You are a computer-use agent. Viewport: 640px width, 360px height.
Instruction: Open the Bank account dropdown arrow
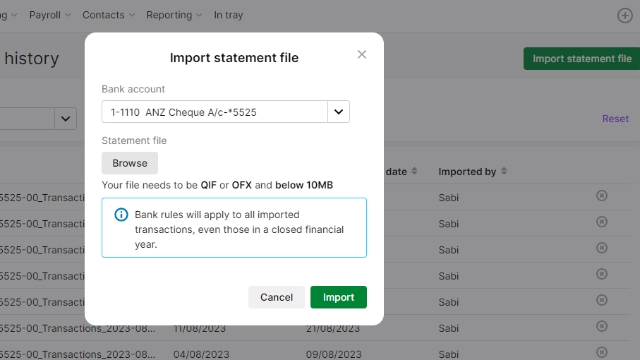[x=338, y=111]
